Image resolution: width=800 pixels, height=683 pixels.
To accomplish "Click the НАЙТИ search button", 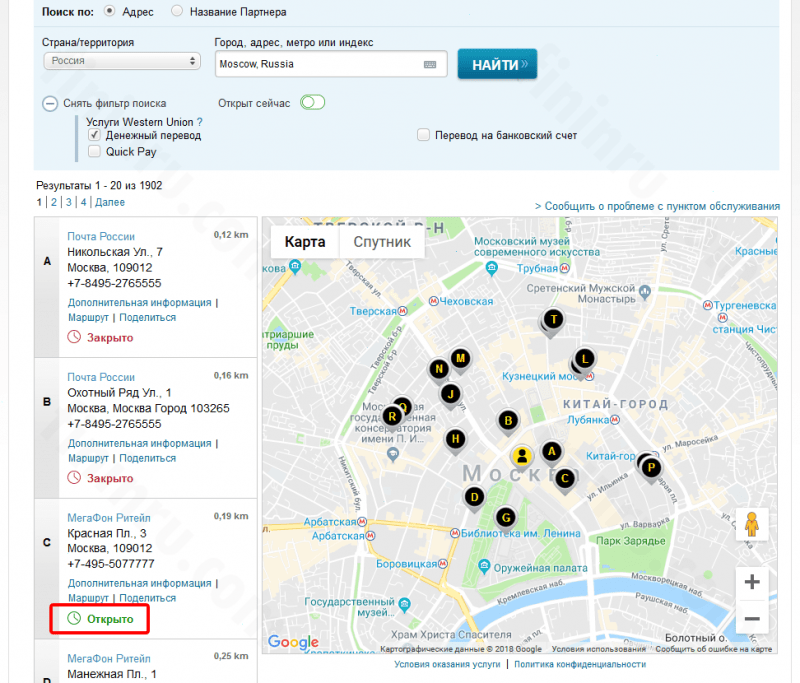I will (x=497, y=64).
